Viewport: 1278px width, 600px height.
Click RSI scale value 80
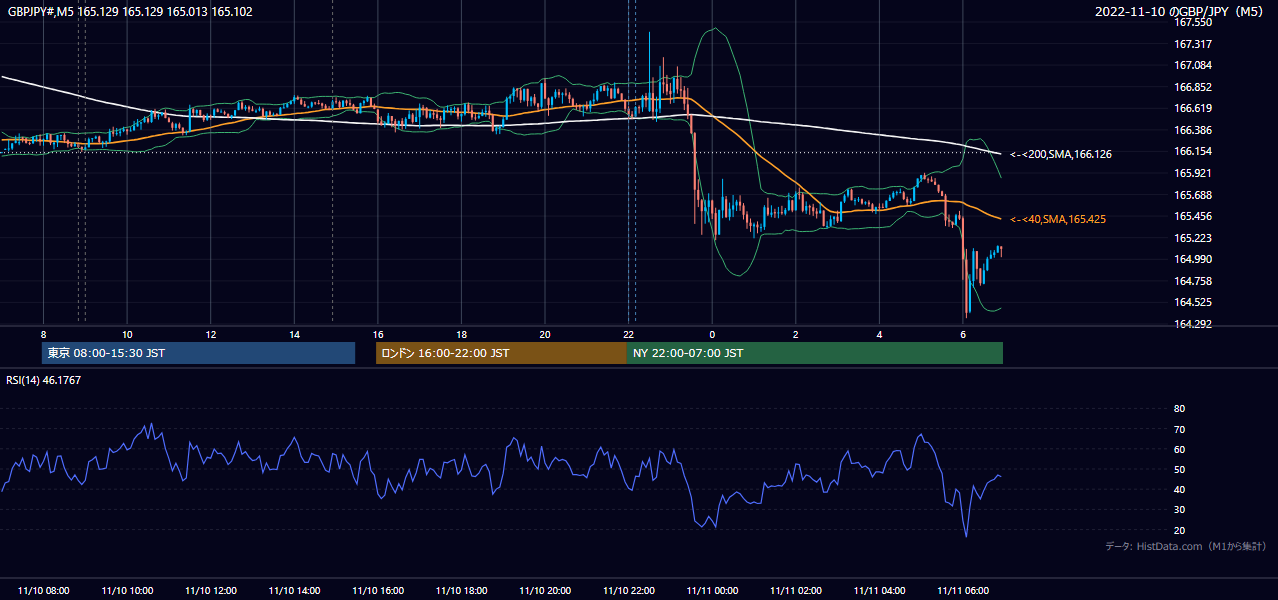pyautogui.click(x=1179, y=409)
